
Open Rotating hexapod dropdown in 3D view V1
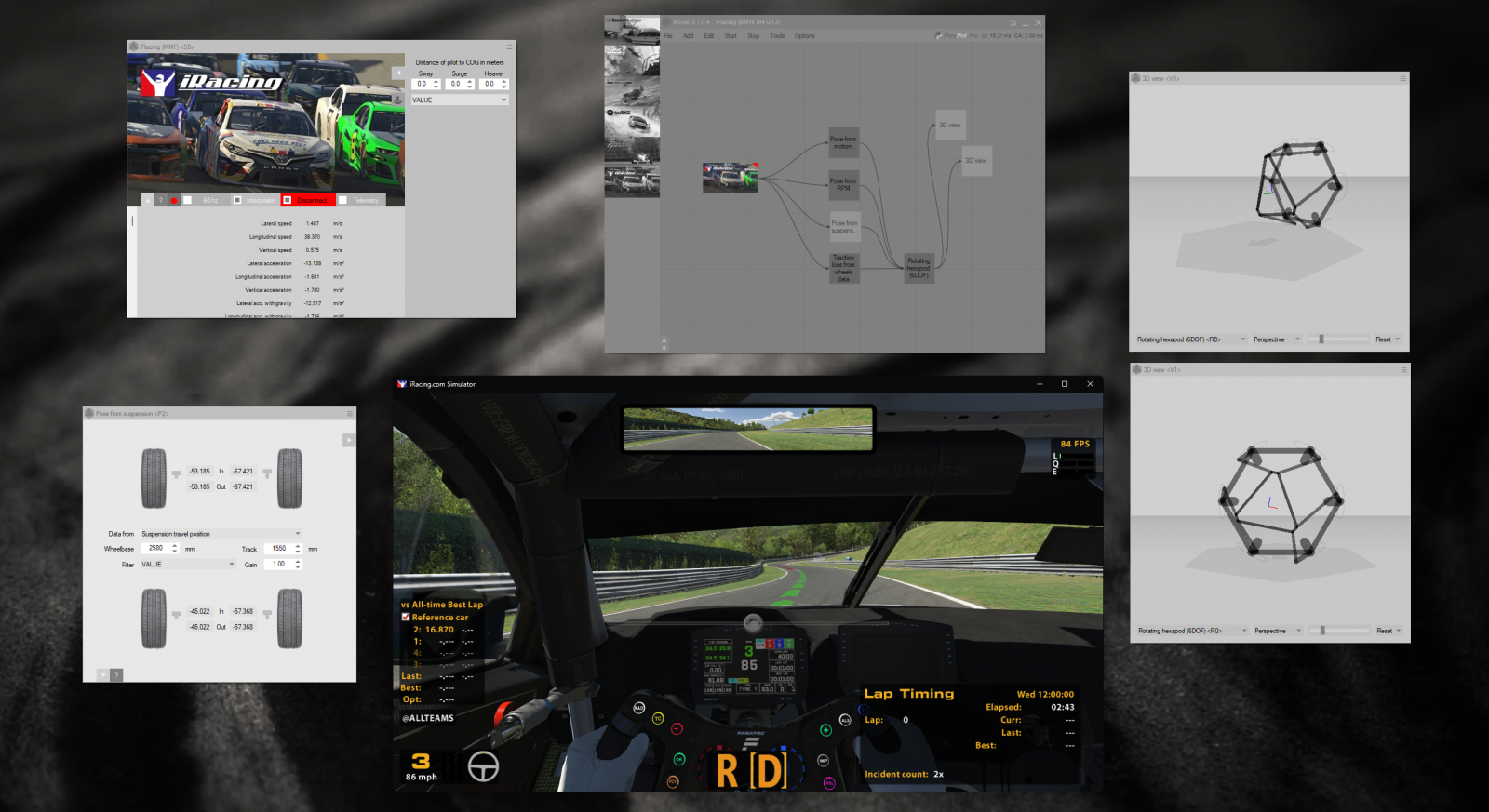tap(1191, 631)
